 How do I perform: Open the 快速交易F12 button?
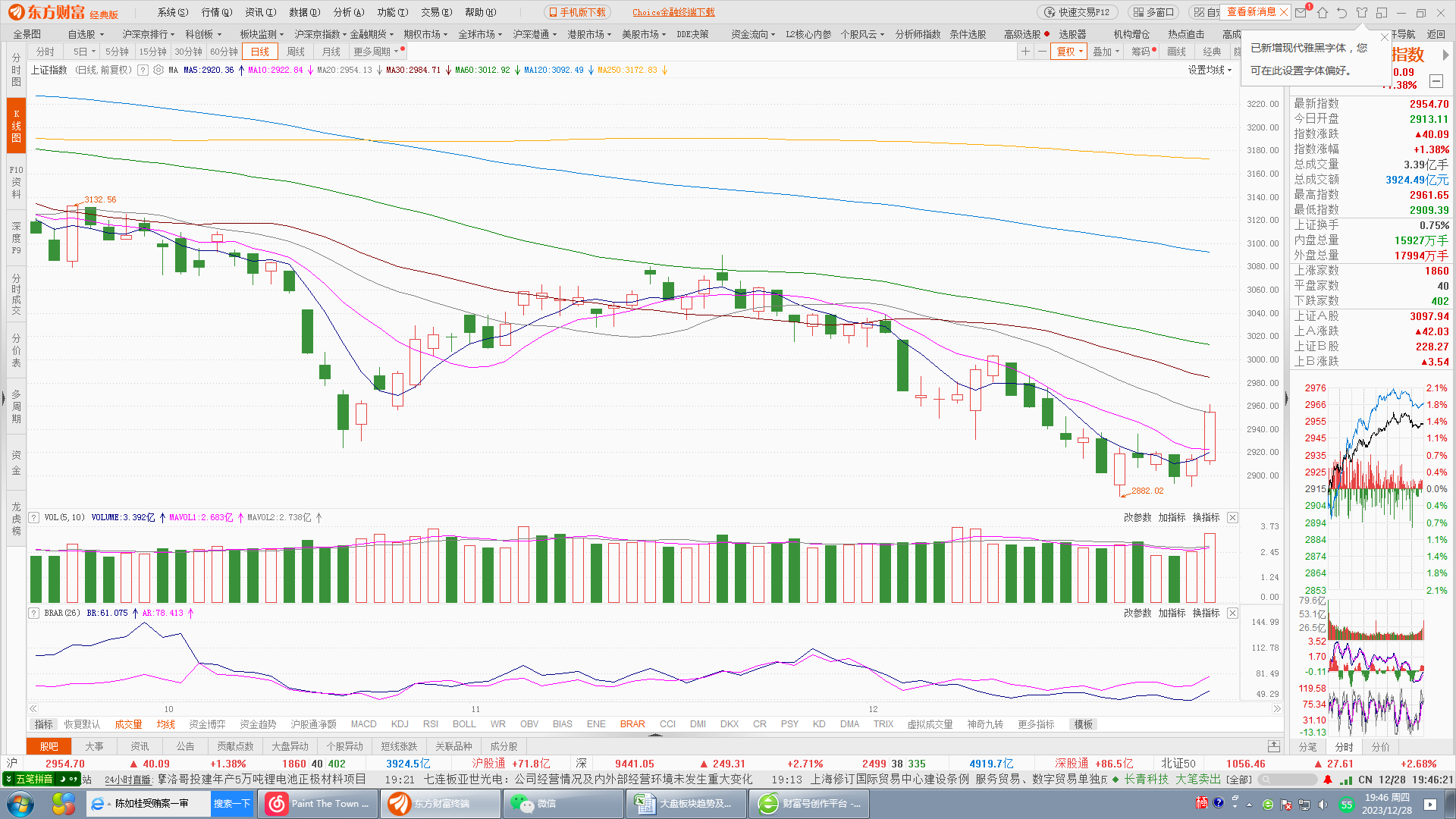click(1077, 12)
